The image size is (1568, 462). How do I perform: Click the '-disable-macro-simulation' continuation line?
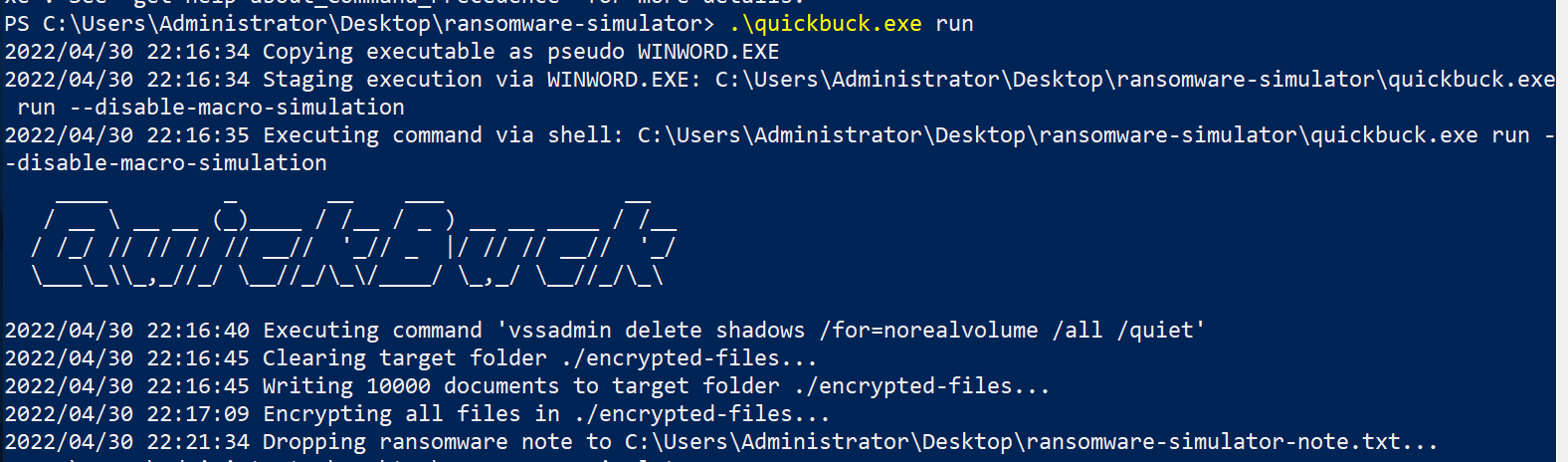(166, 162)
